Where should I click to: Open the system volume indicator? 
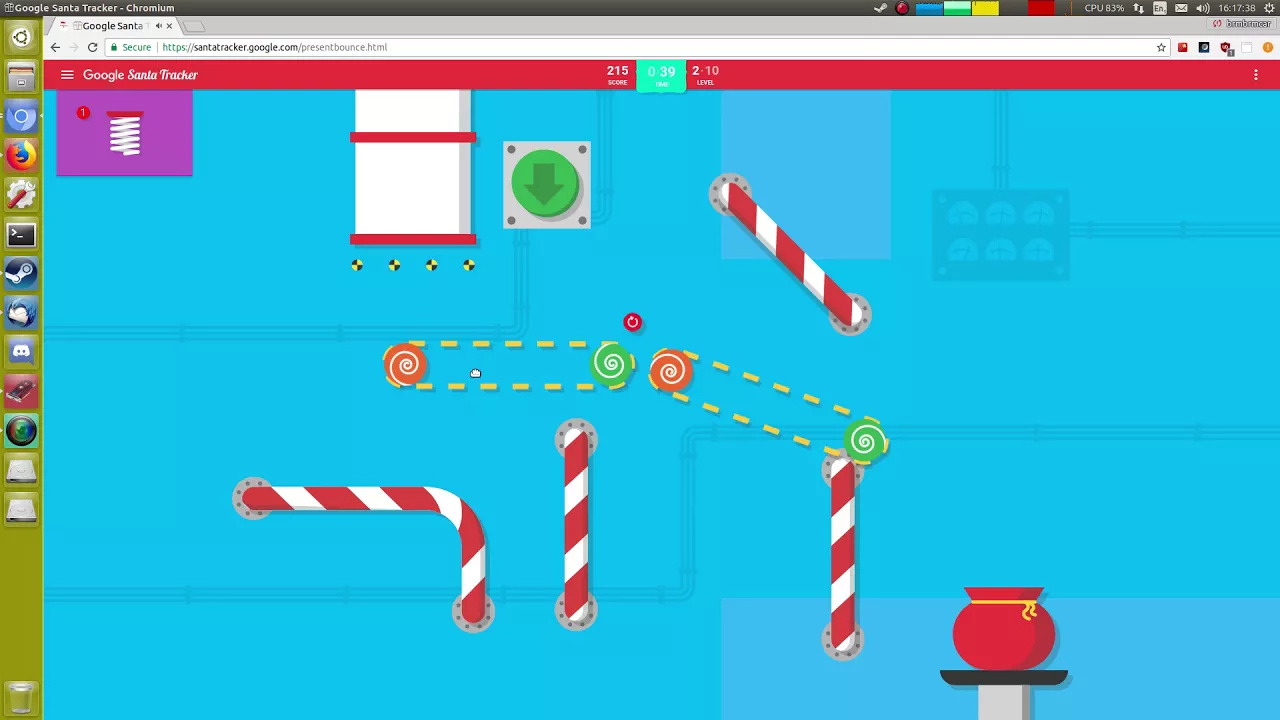tap(1203, 8)
